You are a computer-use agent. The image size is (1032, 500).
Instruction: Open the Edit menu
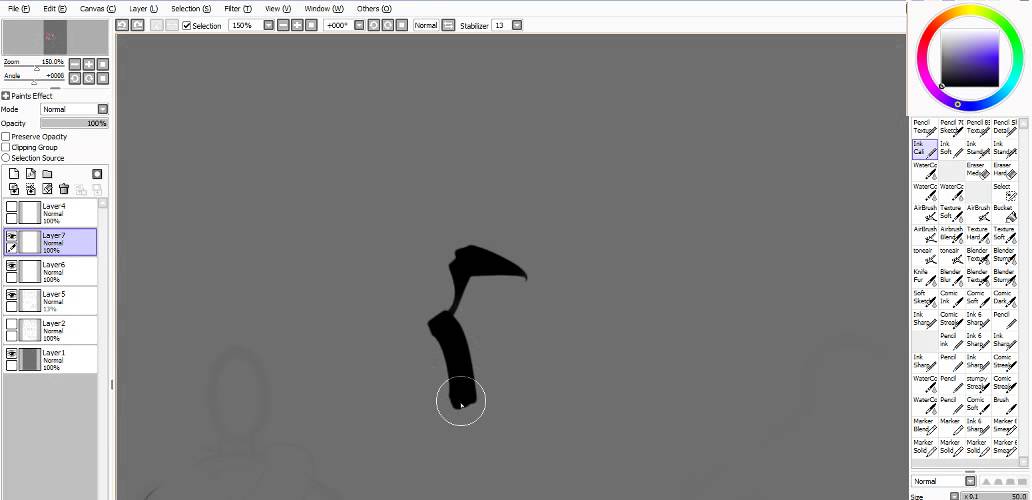[x=55, y=9]
